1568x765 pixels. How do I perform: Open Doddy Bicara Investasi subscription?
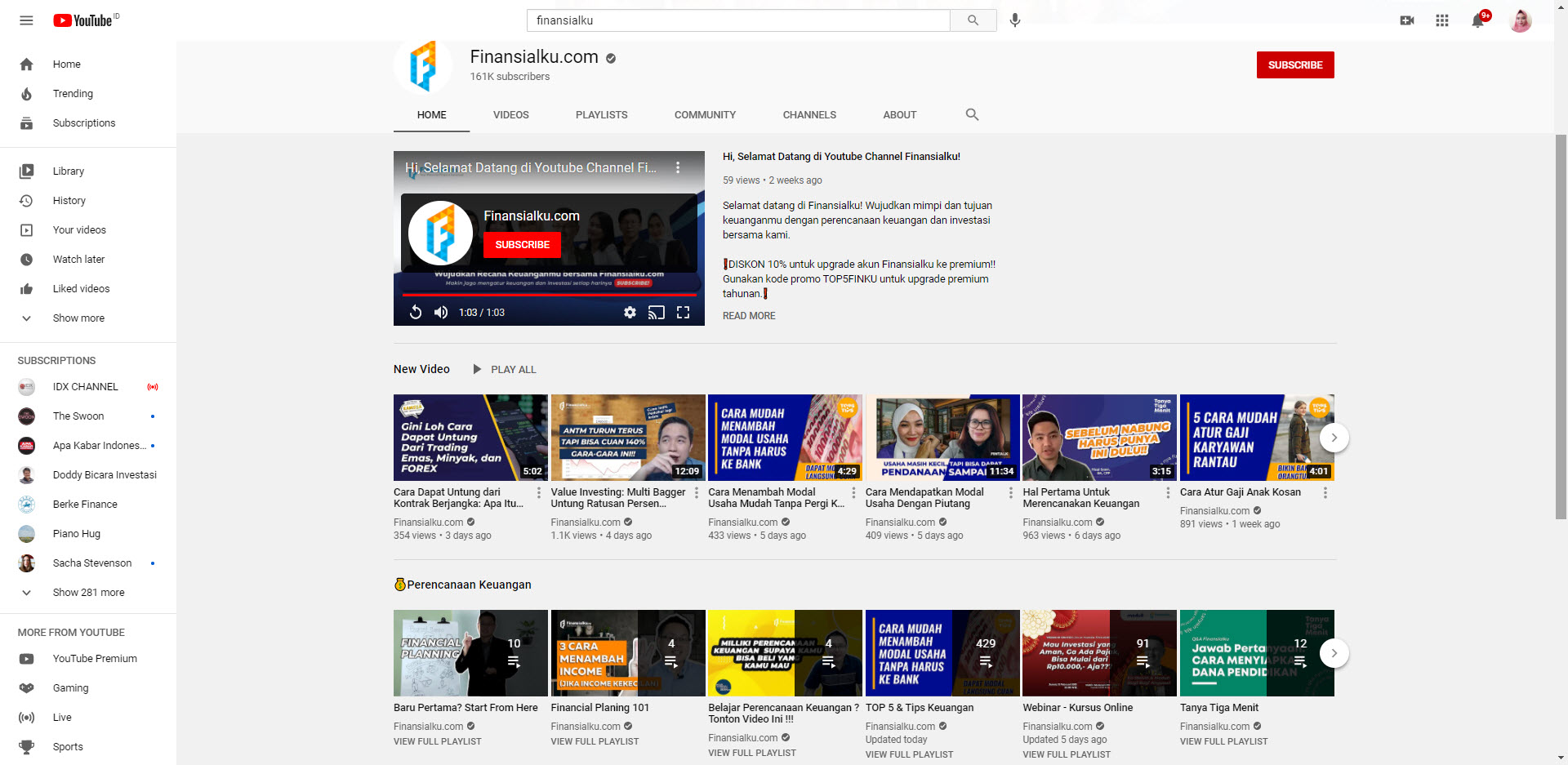coord(88,475)
